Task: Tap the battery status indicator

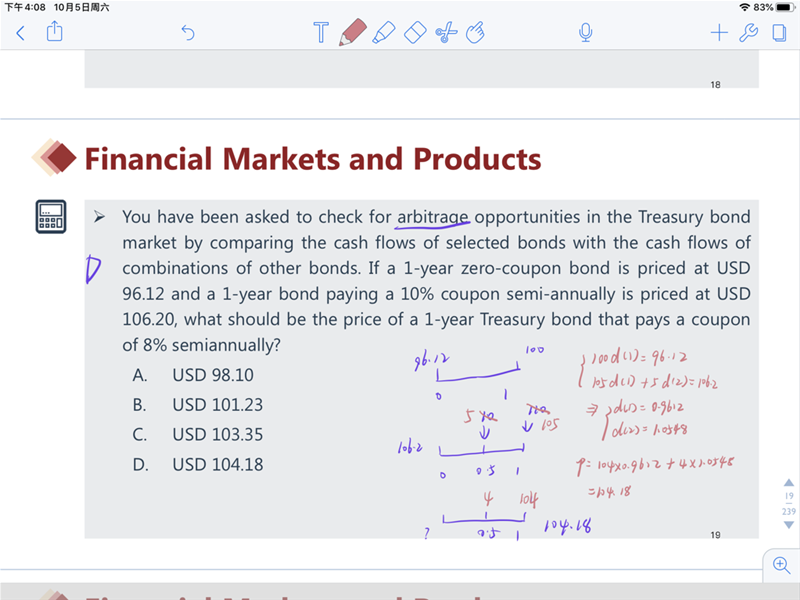Action: [785, 7]
